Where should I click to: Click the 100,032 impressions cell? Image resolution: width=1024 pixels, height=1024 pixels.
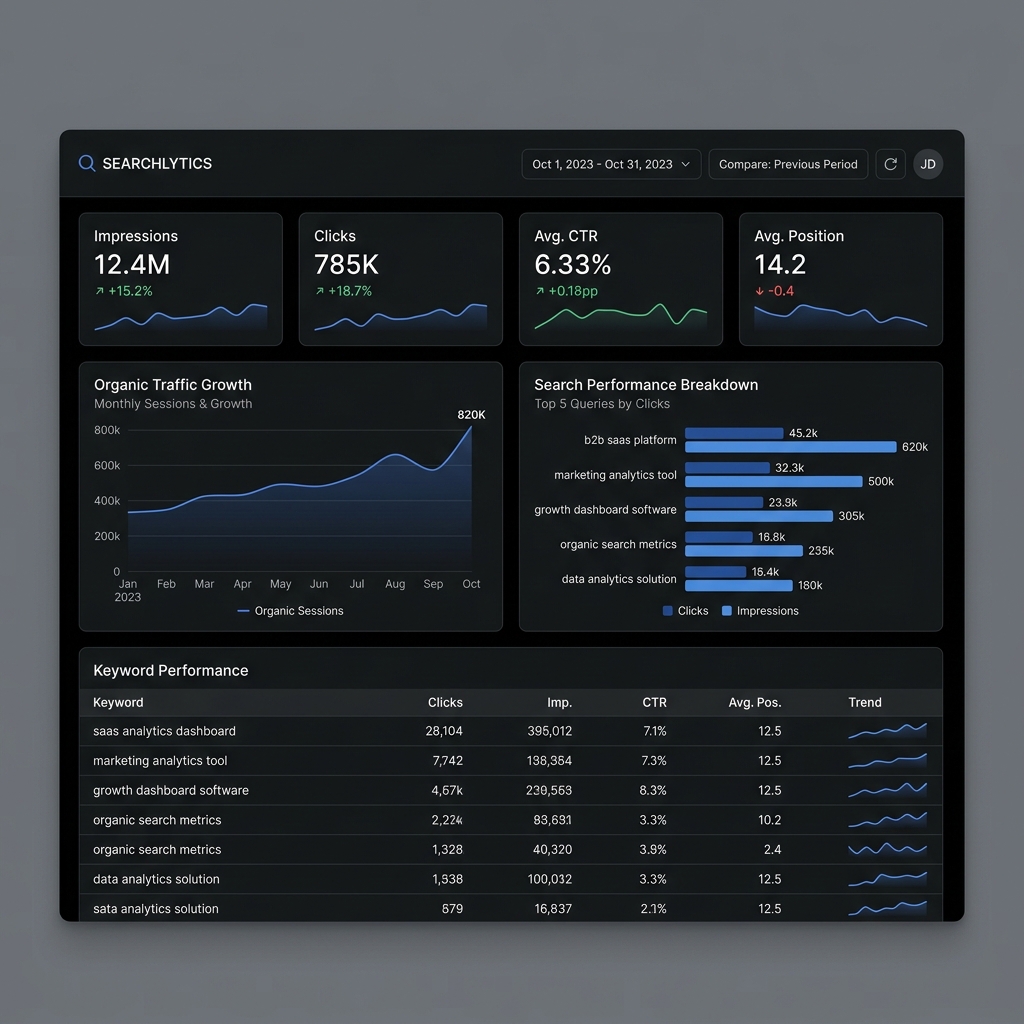click(549, 879)
